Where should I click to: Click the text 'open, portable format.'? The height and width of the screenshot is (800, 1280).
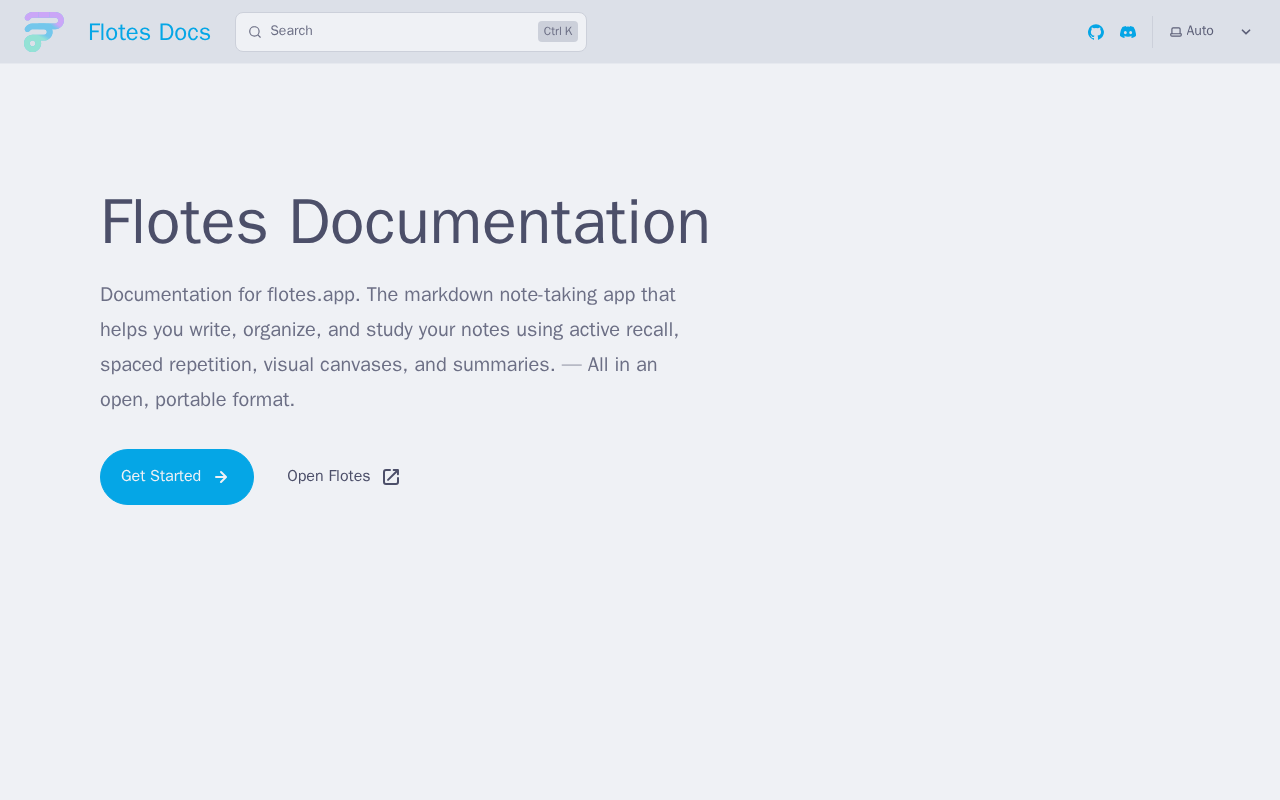pos(197,400)
